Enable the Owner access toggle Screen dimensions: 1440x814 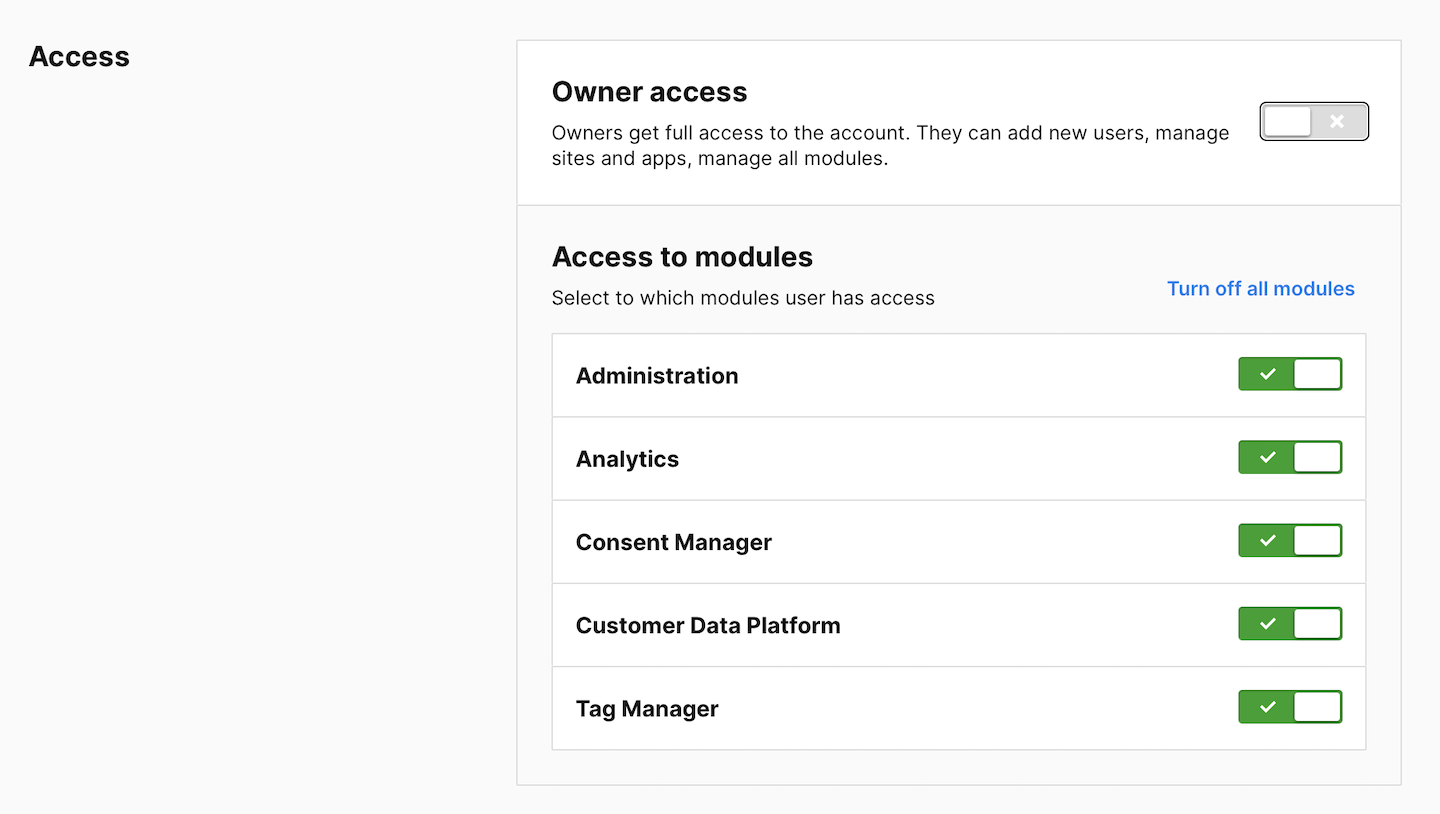1313,122
